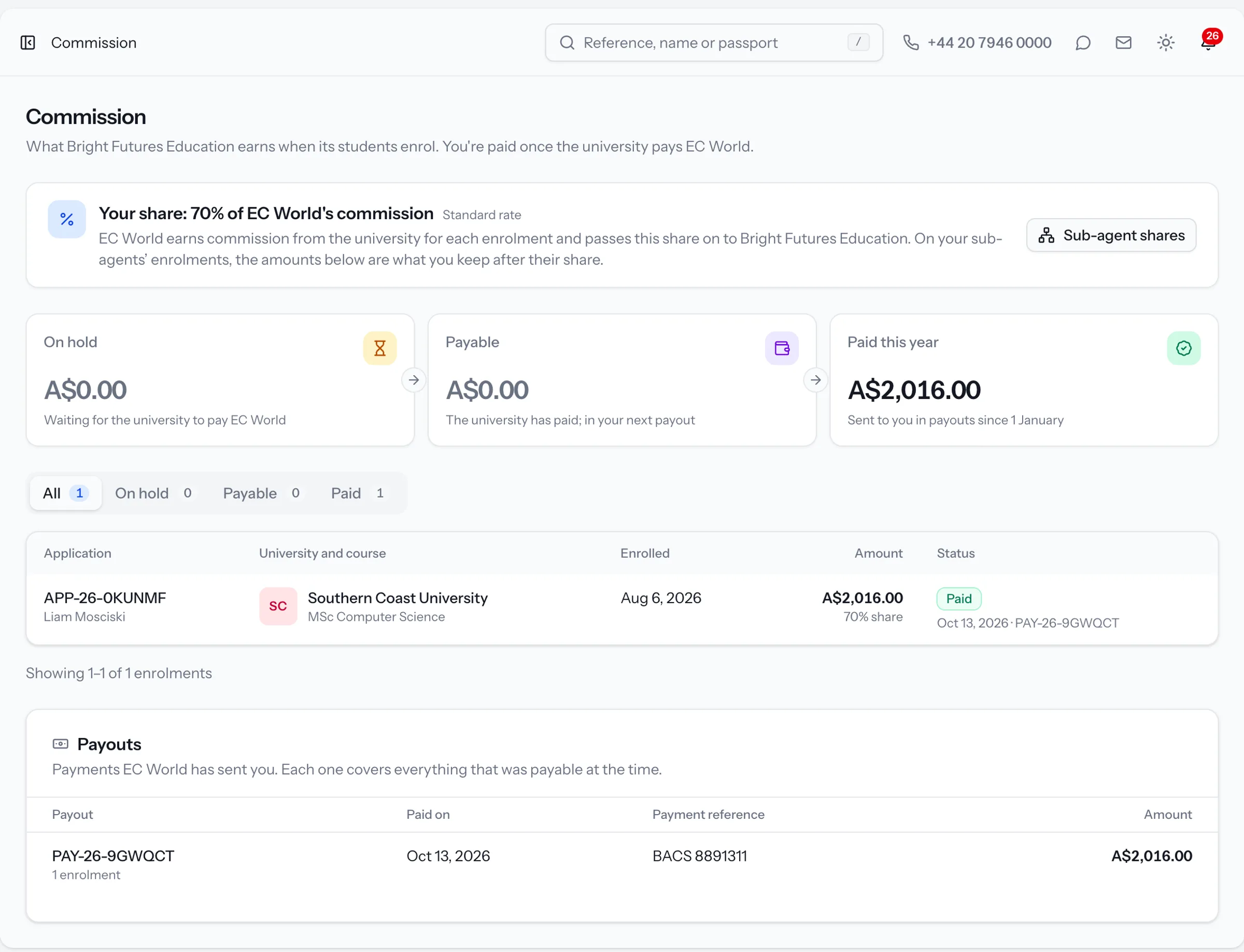Click payment reference BACS 8891311
This screenshot has width=1244, height=952.
(x=699, y=856)
